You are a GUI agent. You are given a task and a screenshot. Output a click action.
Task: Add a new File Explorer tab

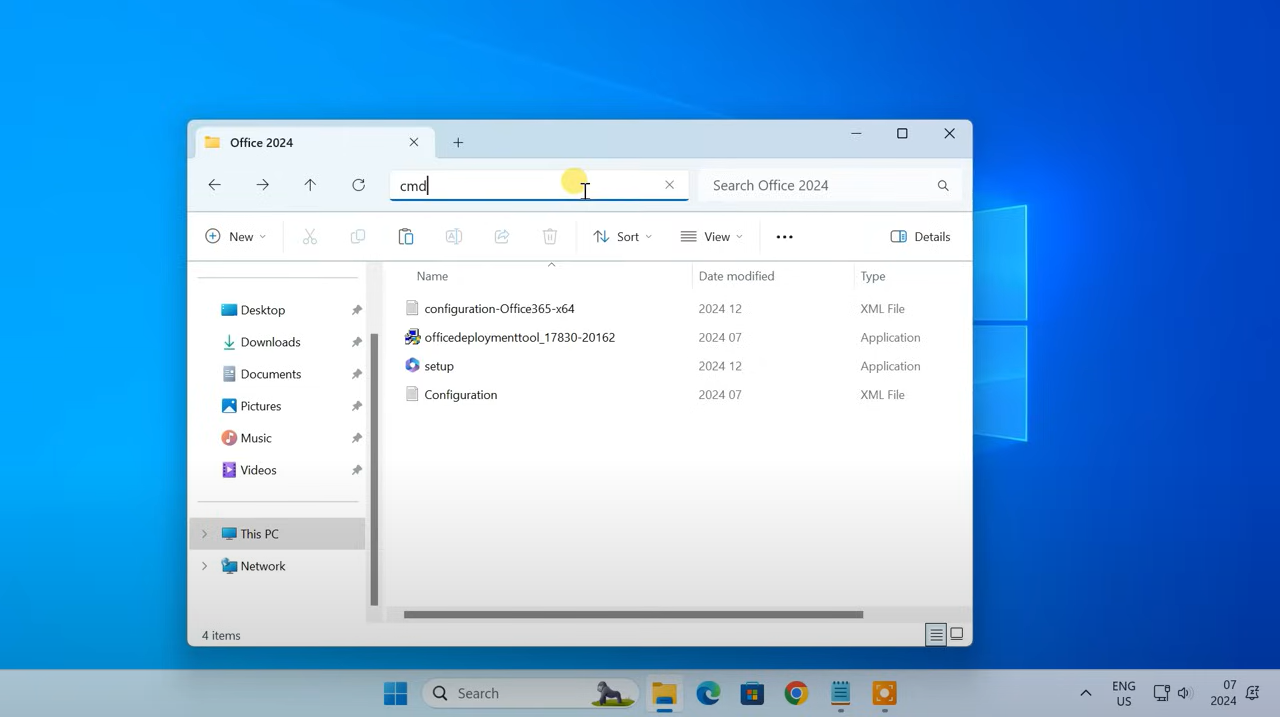458,142
